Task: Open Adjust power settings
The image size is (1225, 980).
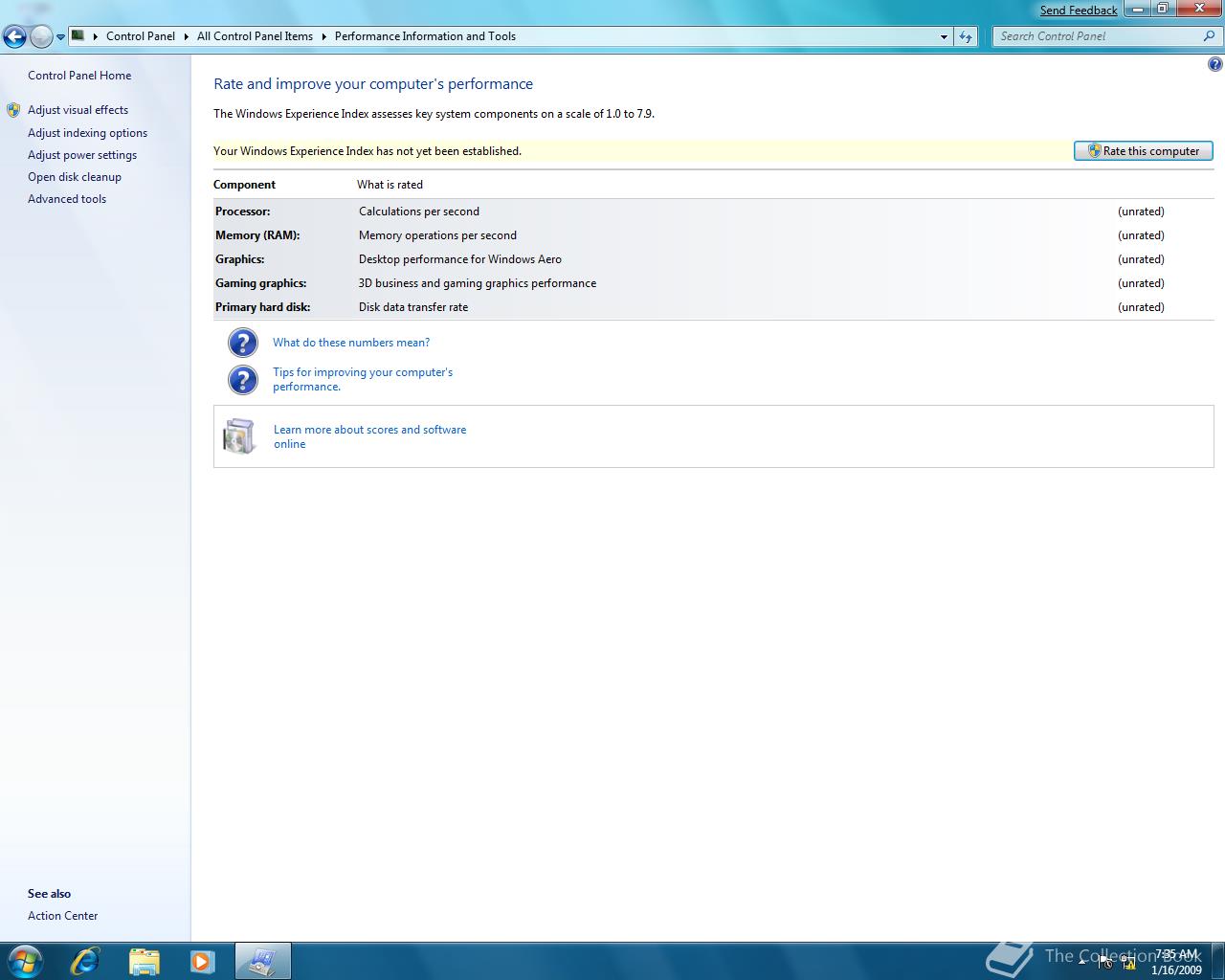Action: pyautogui.click(x=82, y=155)
